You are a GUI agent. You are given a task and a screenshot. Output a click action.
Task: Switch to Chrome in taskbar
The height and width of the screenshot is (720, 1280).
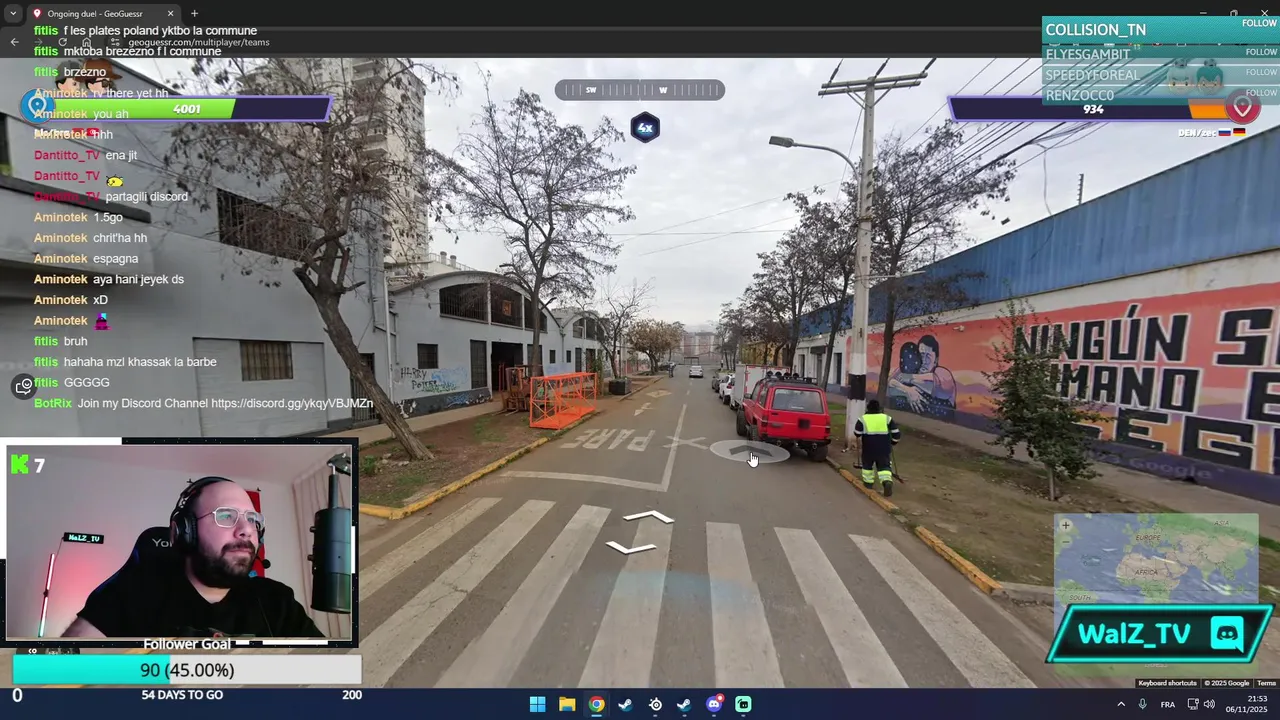(596, 704)
